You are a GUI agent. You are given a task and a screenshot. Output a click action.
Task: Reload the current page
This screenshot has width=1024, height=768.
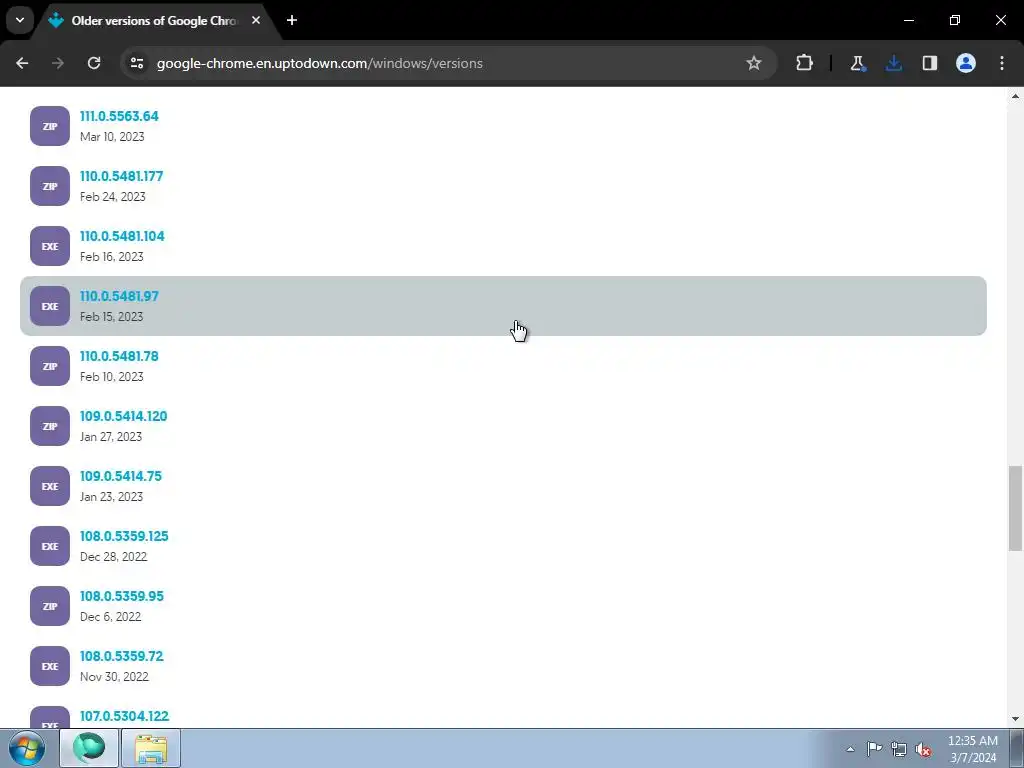coord(94,63)
